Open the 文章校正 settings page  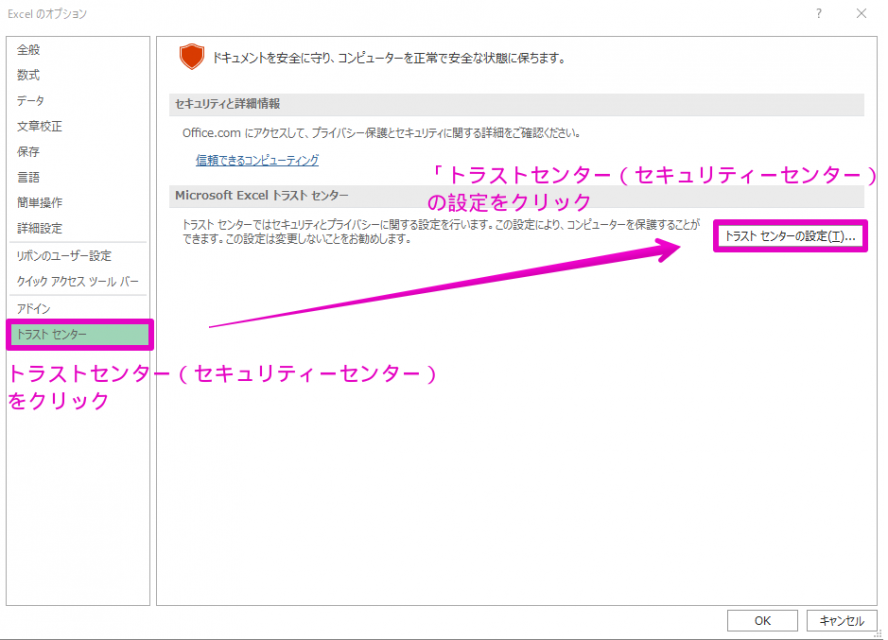[40, 126]
